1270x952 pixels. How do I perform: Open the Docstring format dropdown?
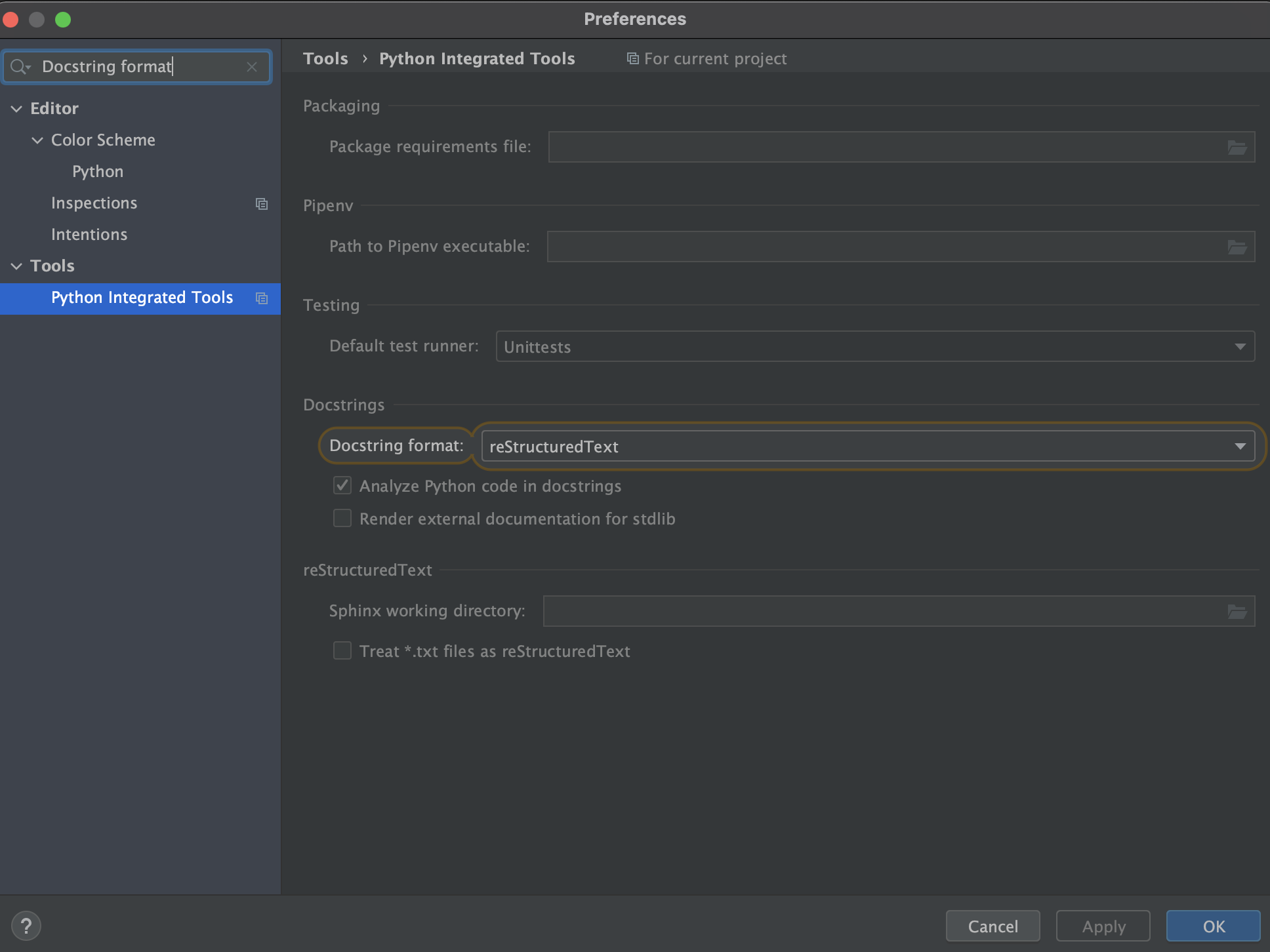pyautogui.click(x=1239, y=446)
